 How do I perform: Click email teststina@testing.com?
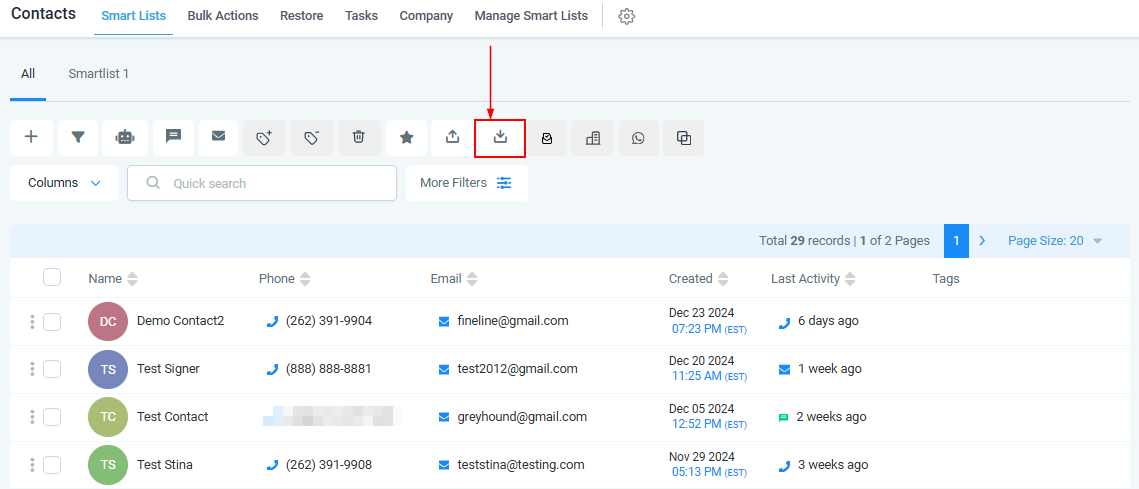pos(521,464)
